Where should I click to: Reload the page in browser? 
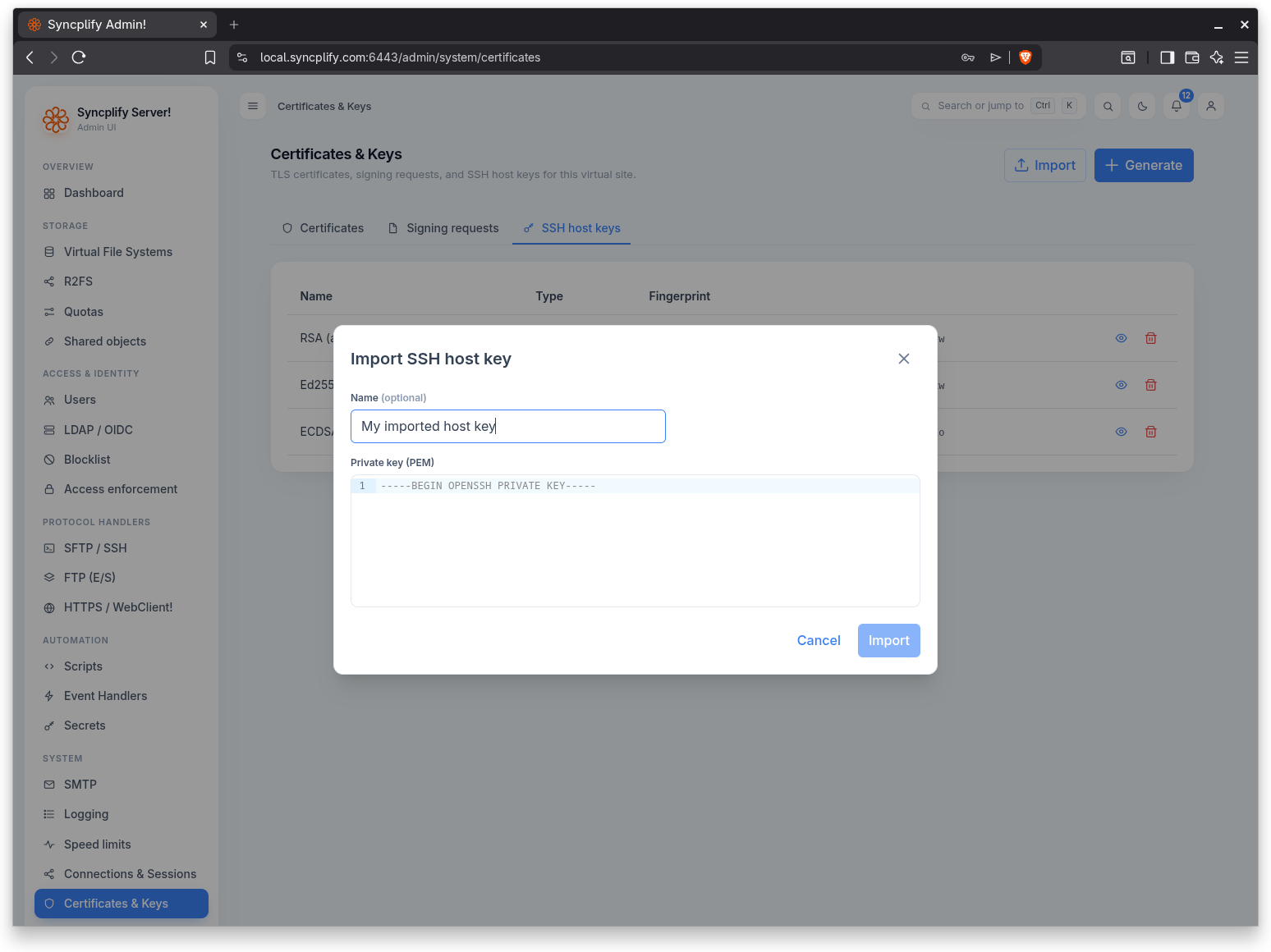coord(79,57)
